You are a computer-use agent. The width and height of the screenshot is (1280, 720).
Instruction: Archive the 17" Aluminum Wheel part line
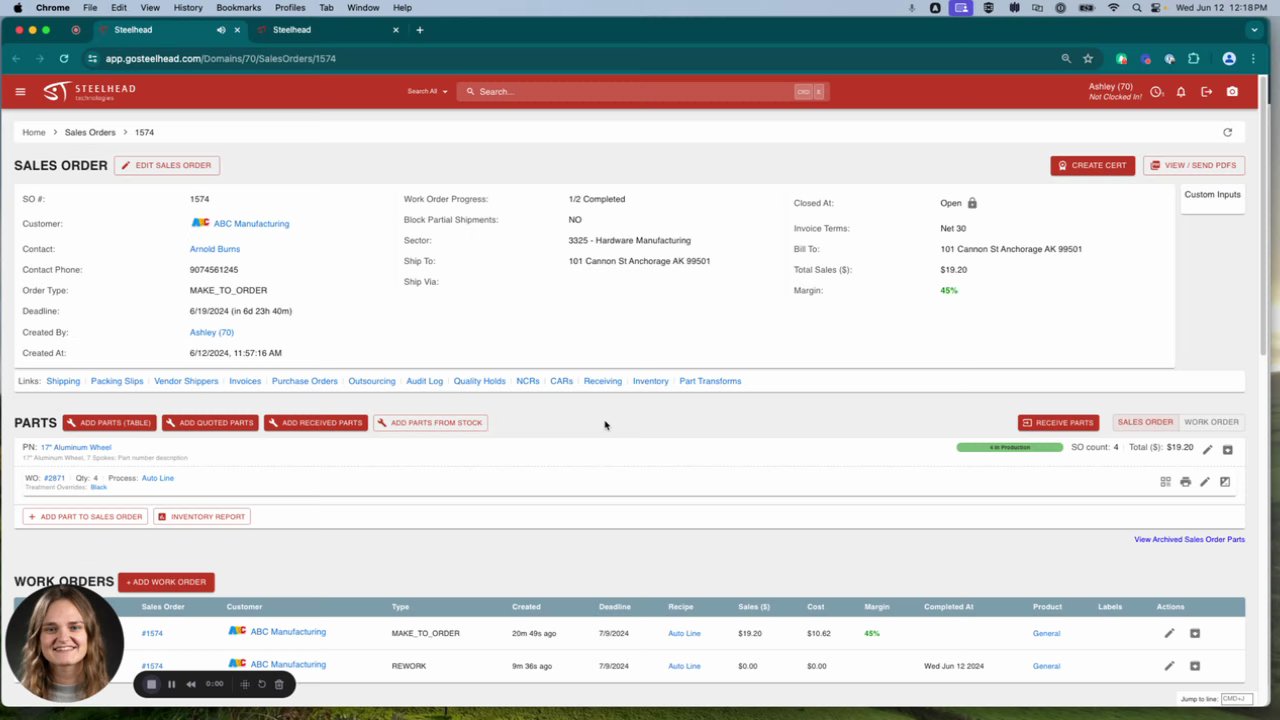pyautogui.click(x=1227, y=450)
